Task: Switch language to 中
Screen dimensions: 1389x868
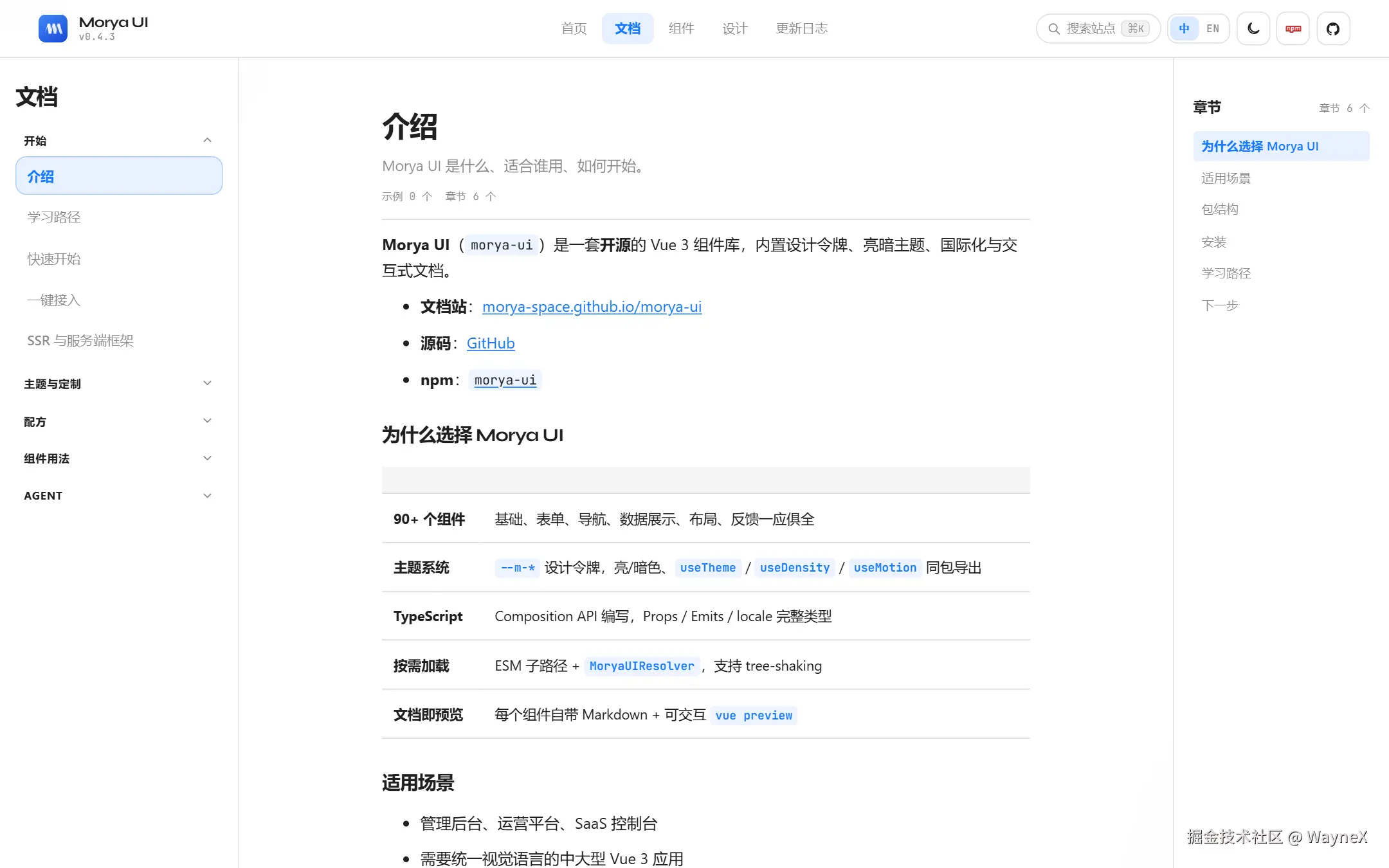Action: click(1185, 28)
